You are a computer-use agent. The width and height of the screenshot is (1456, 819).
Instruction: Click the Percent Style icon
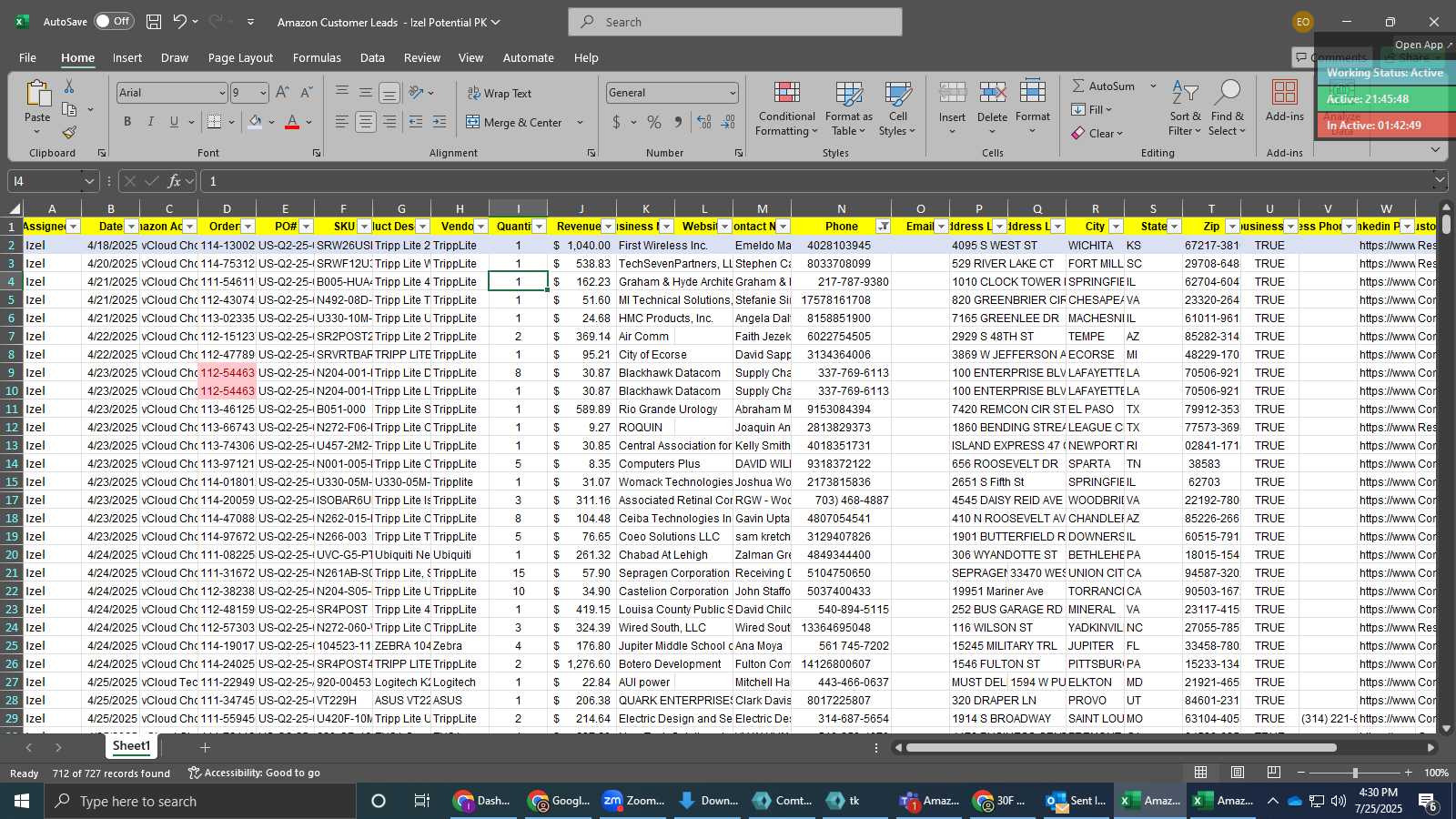click(654, 122)
